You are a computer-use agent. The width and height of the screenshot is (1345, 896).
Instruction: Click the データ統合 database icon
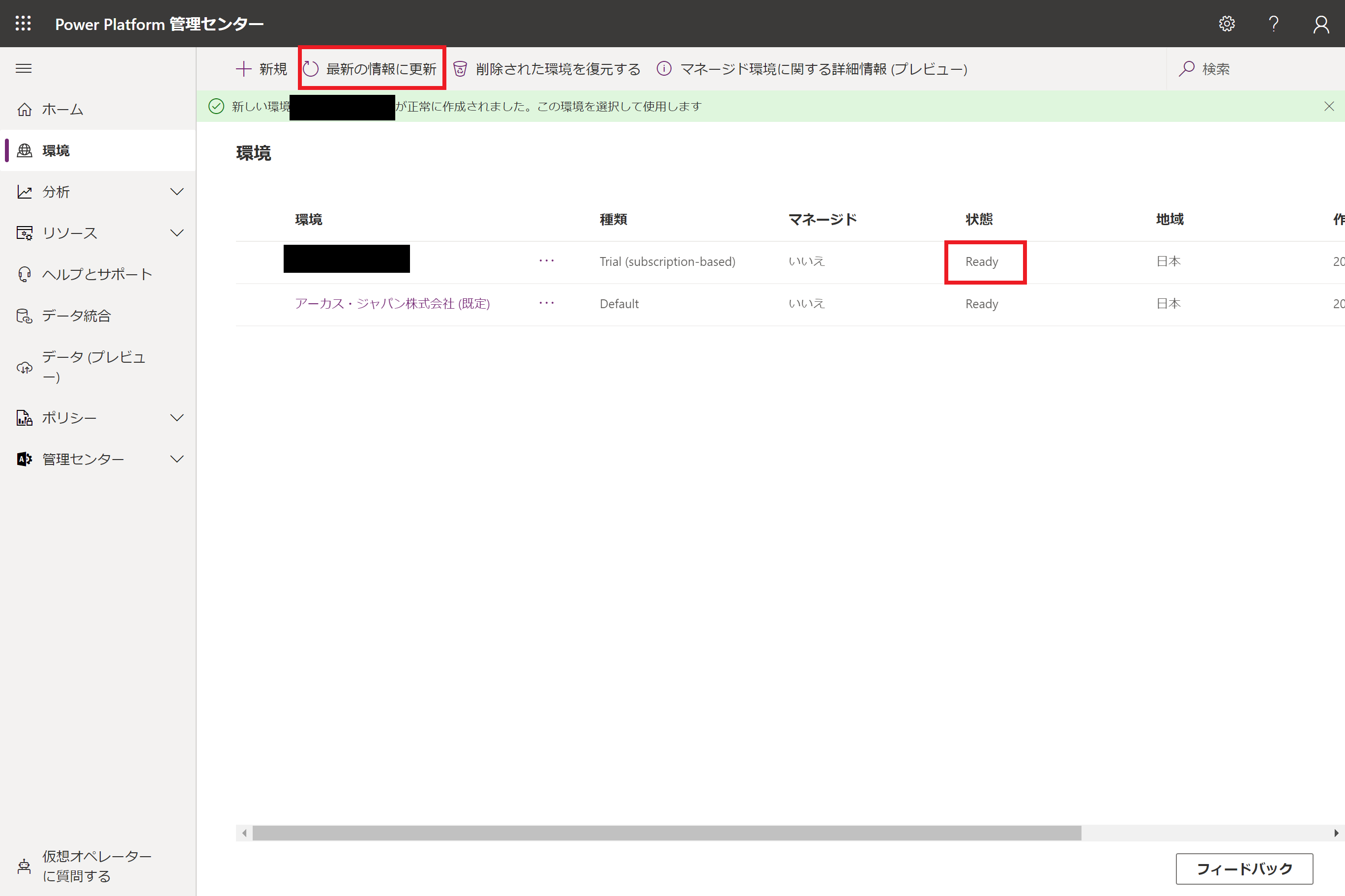(25, 316)
